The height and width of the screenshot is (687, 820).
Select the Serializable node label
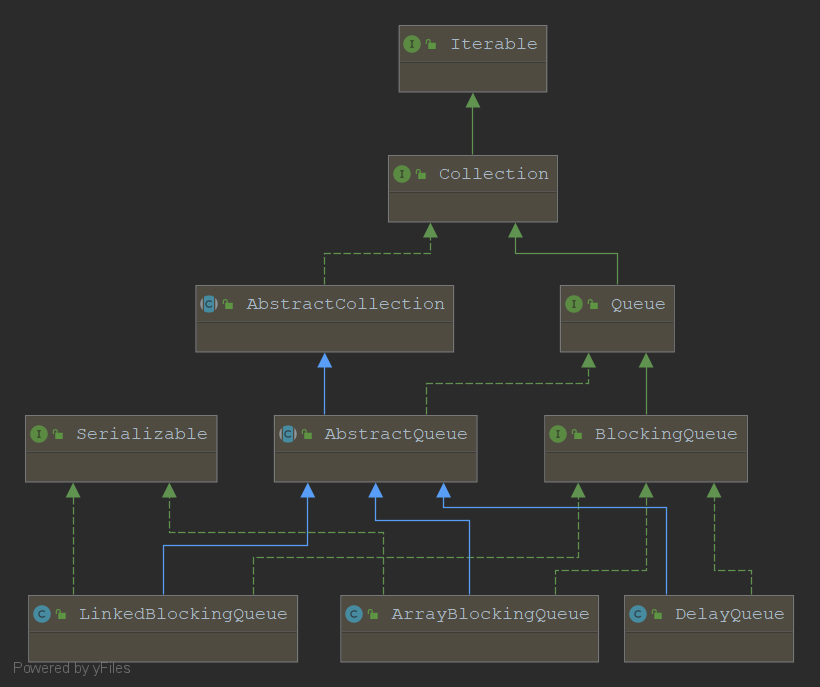tap(142, 434)
